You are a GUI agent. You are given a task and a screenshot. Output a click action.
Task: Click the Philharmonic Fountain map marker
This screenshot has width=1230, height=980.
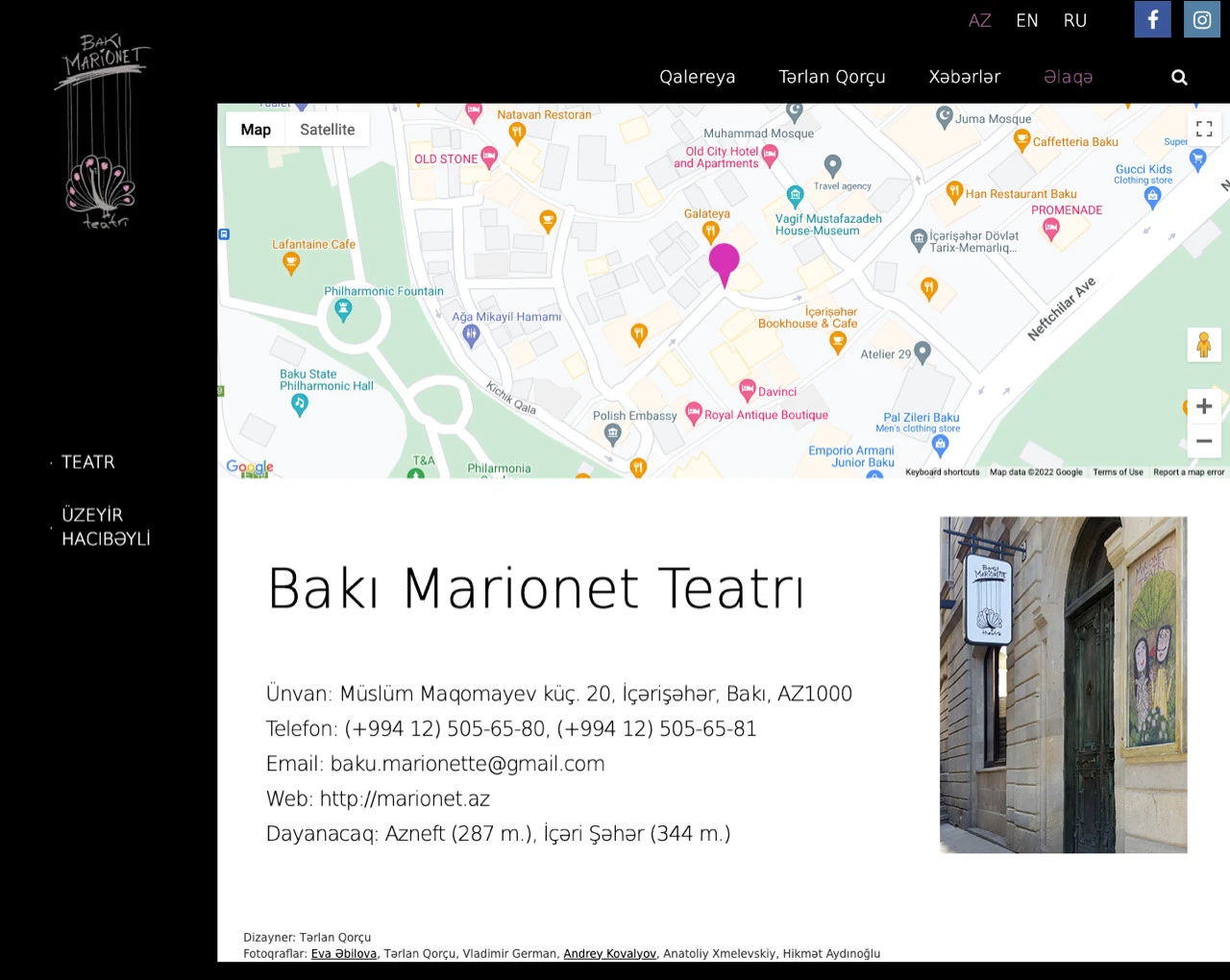click(343, 307)
